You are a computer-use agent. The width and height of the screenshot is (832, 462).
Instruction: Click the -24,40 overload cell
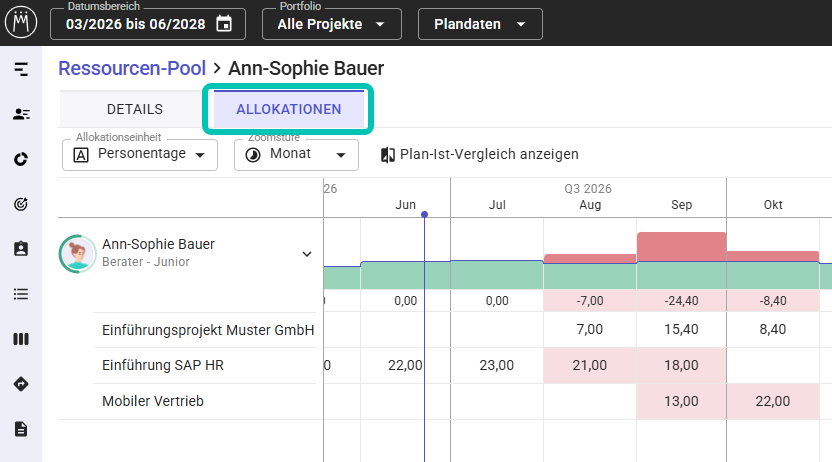tap(681, 301)
